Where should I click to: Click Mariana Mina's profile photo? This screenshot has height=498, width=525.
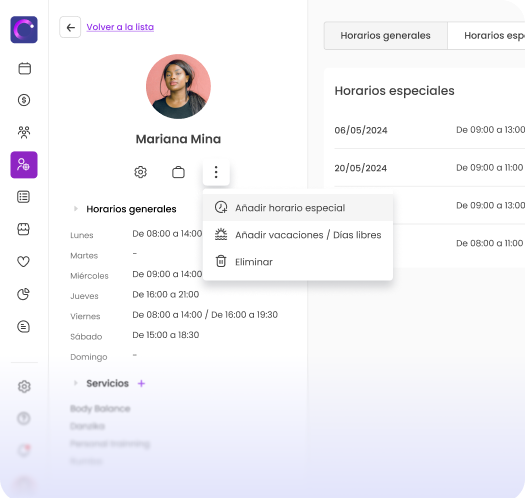(178, 87)
